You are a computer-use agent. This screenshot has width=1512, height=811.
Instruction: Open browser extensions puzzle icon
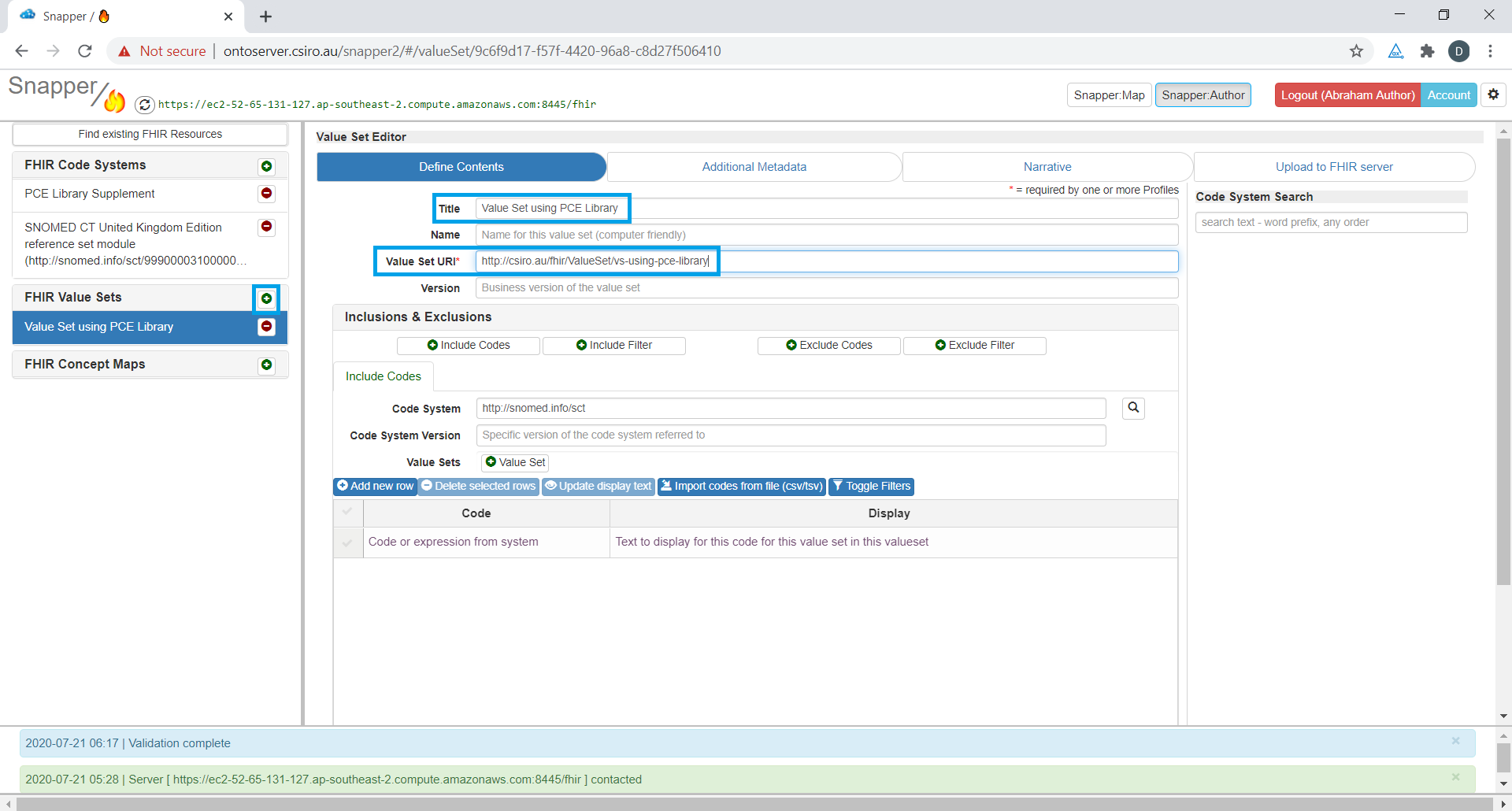click(1427, 51)
